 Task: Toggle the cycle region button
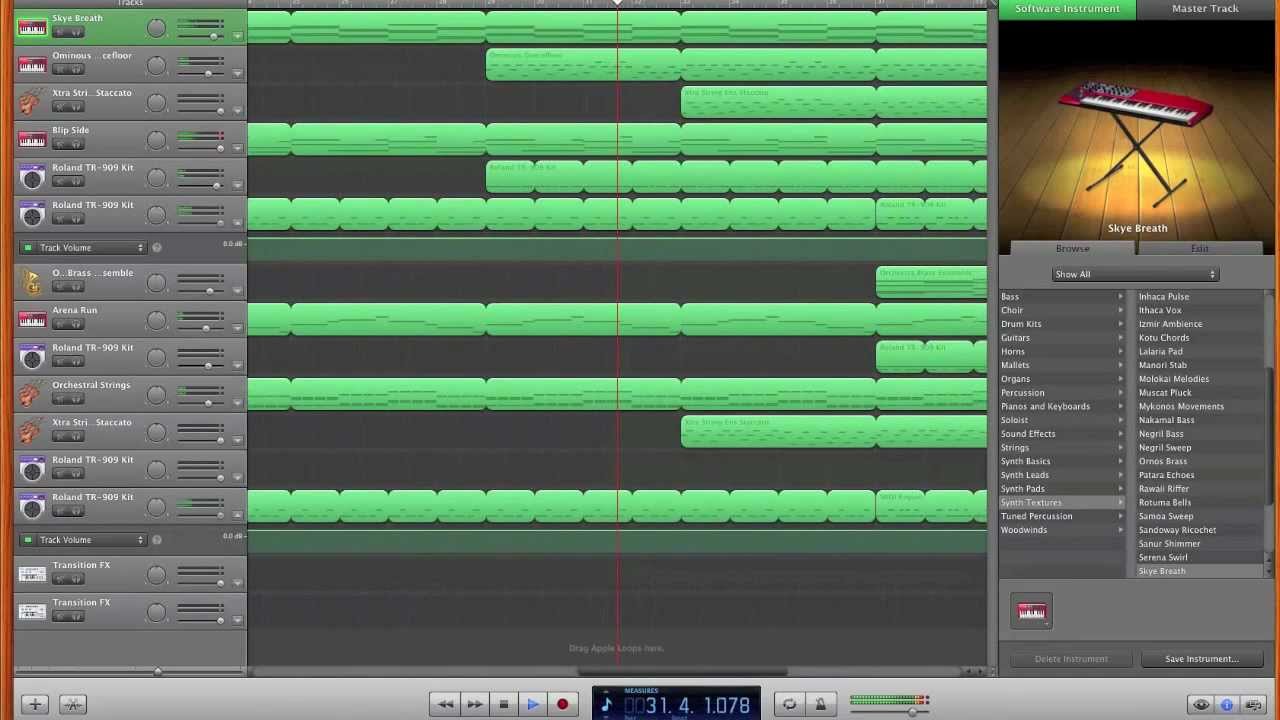click(x=789, y=705)
